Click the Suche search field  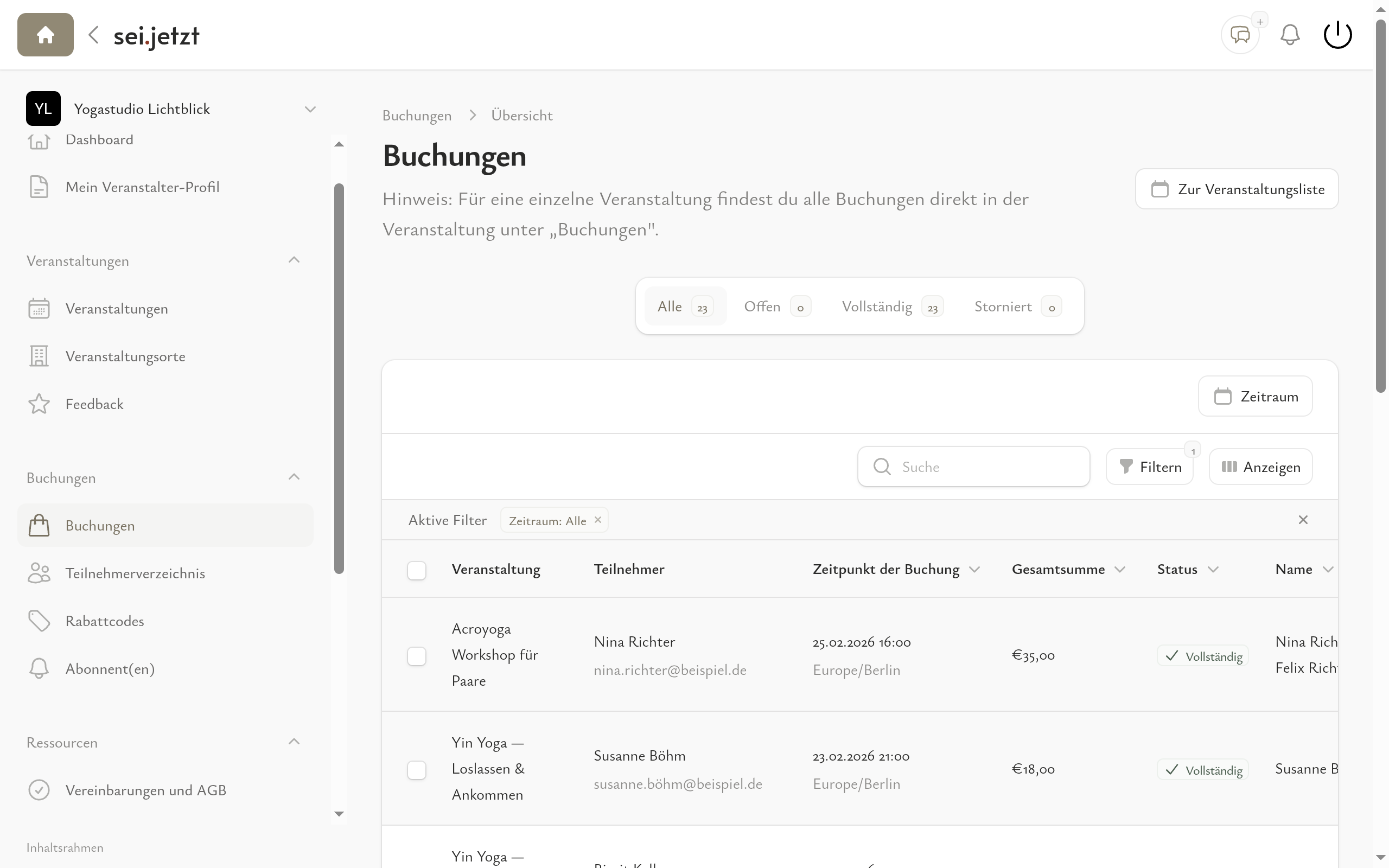coord(982,467)
